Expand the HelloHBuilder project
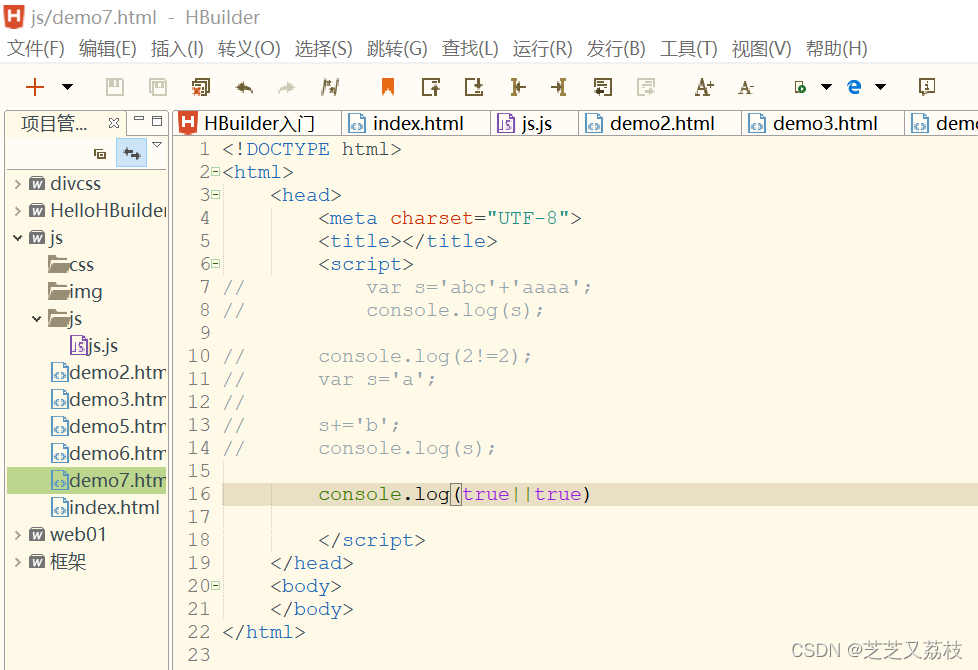The image size is (978, 670). 17,211
